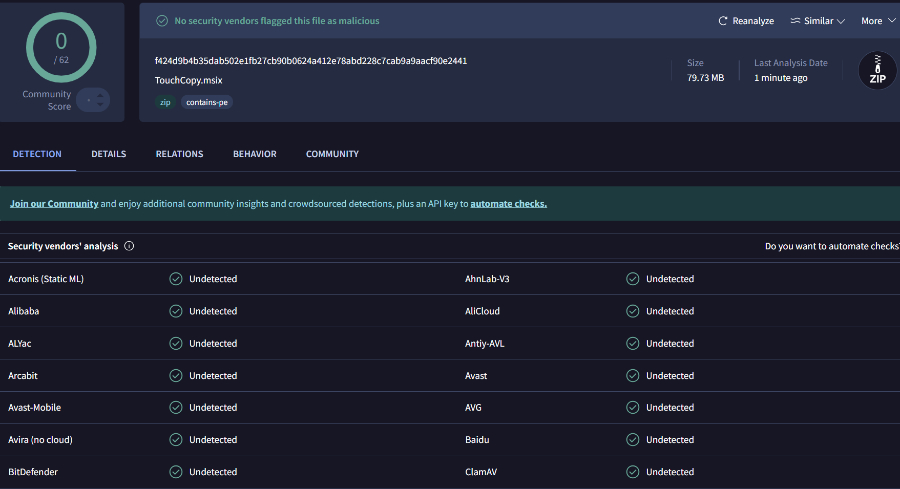Click the green checkmark in the no-detections banner
The height and width of the screenshot is (489, 900).
tap(162, 21)
